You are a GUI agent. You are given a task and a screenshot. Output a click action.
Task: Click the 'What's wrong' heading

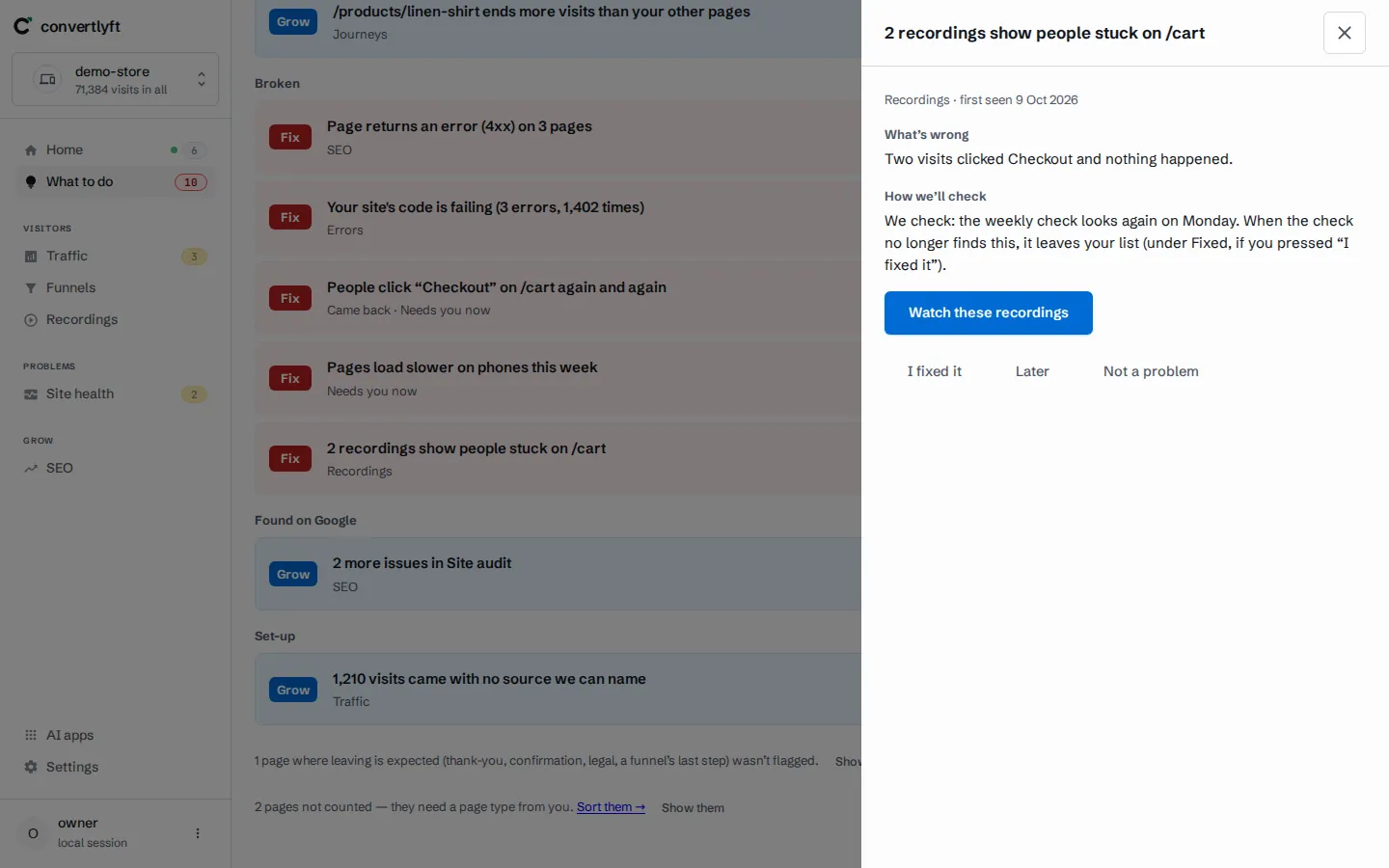pyautogui.click(x=926, y=135)
